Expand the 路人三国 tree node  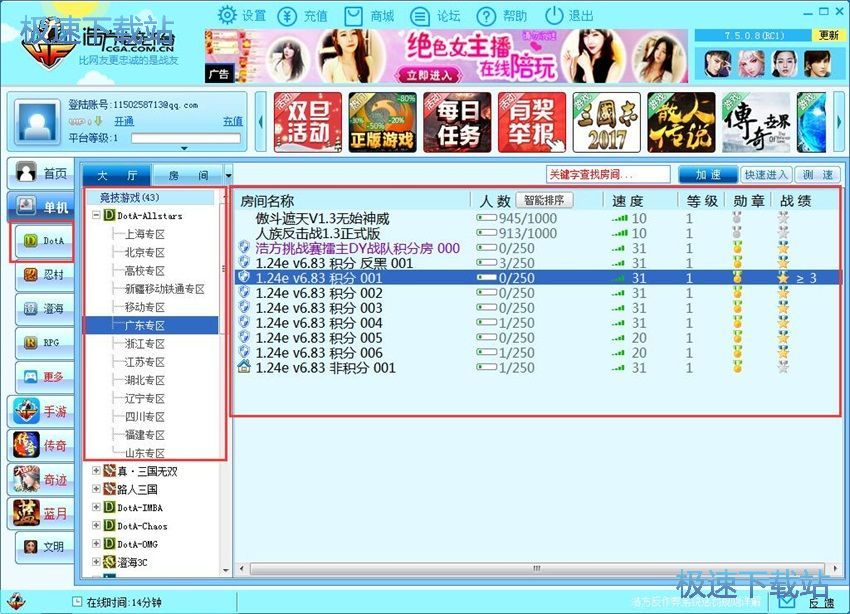(96, 489)
